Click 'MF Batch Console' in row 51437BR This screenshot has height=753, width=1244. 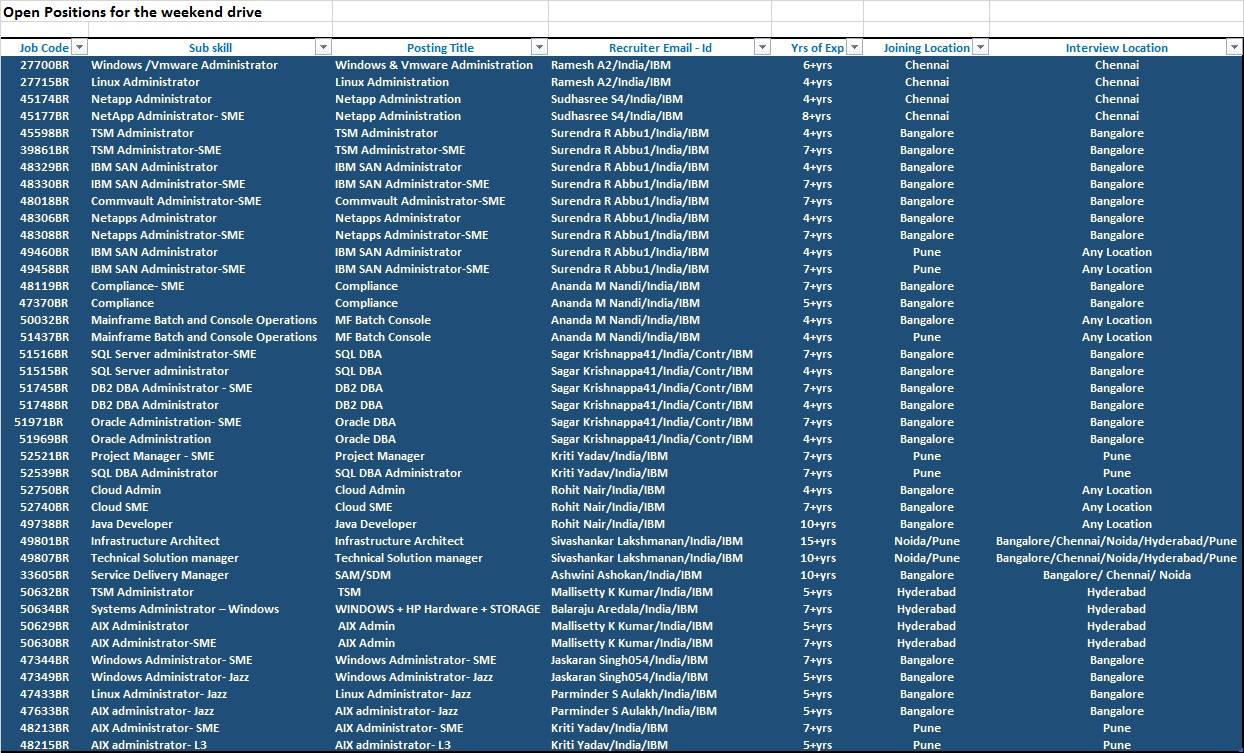click(x=383, y=337)
